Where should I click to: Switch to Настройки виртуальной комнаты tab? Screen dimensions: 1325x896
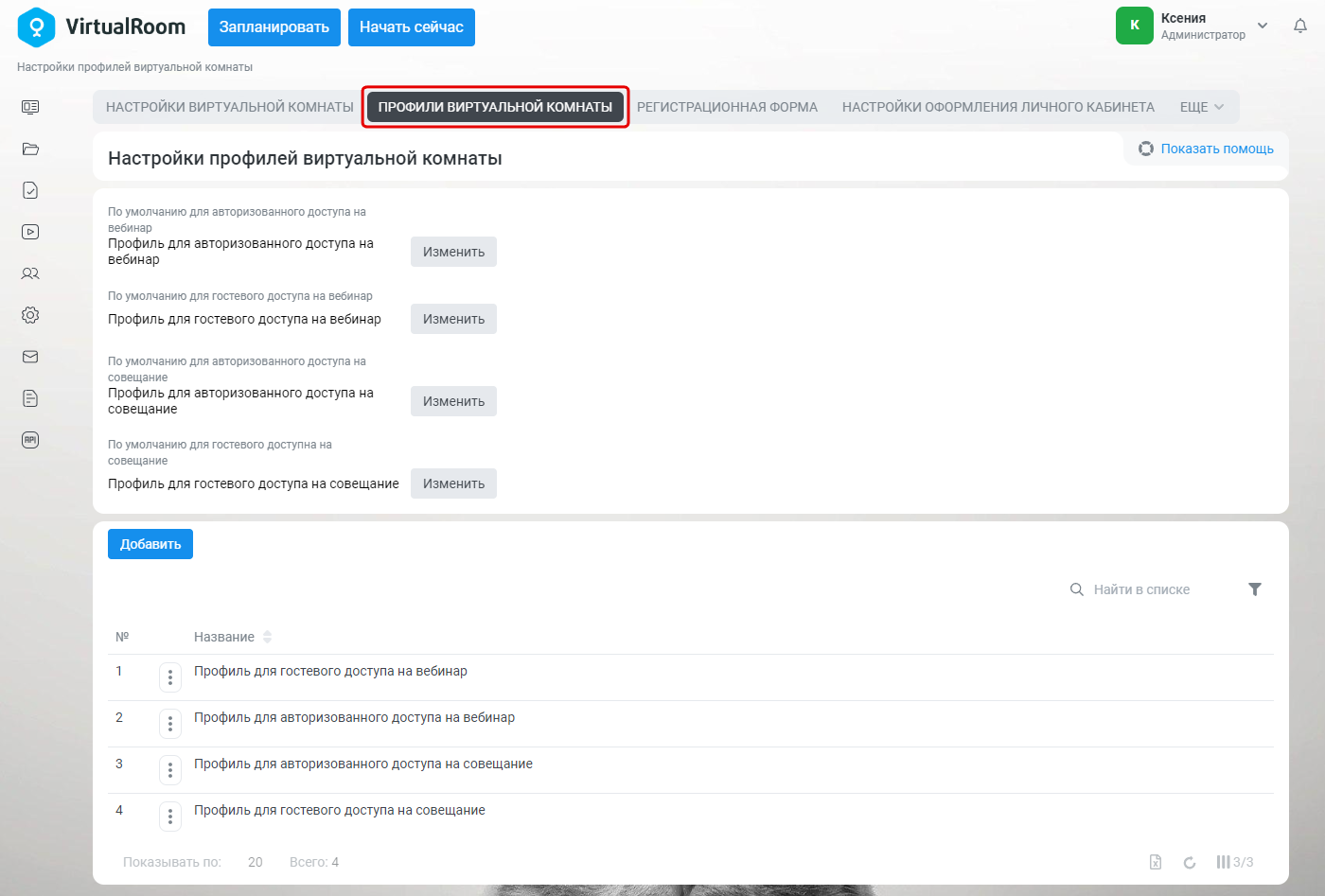(230, 107)
